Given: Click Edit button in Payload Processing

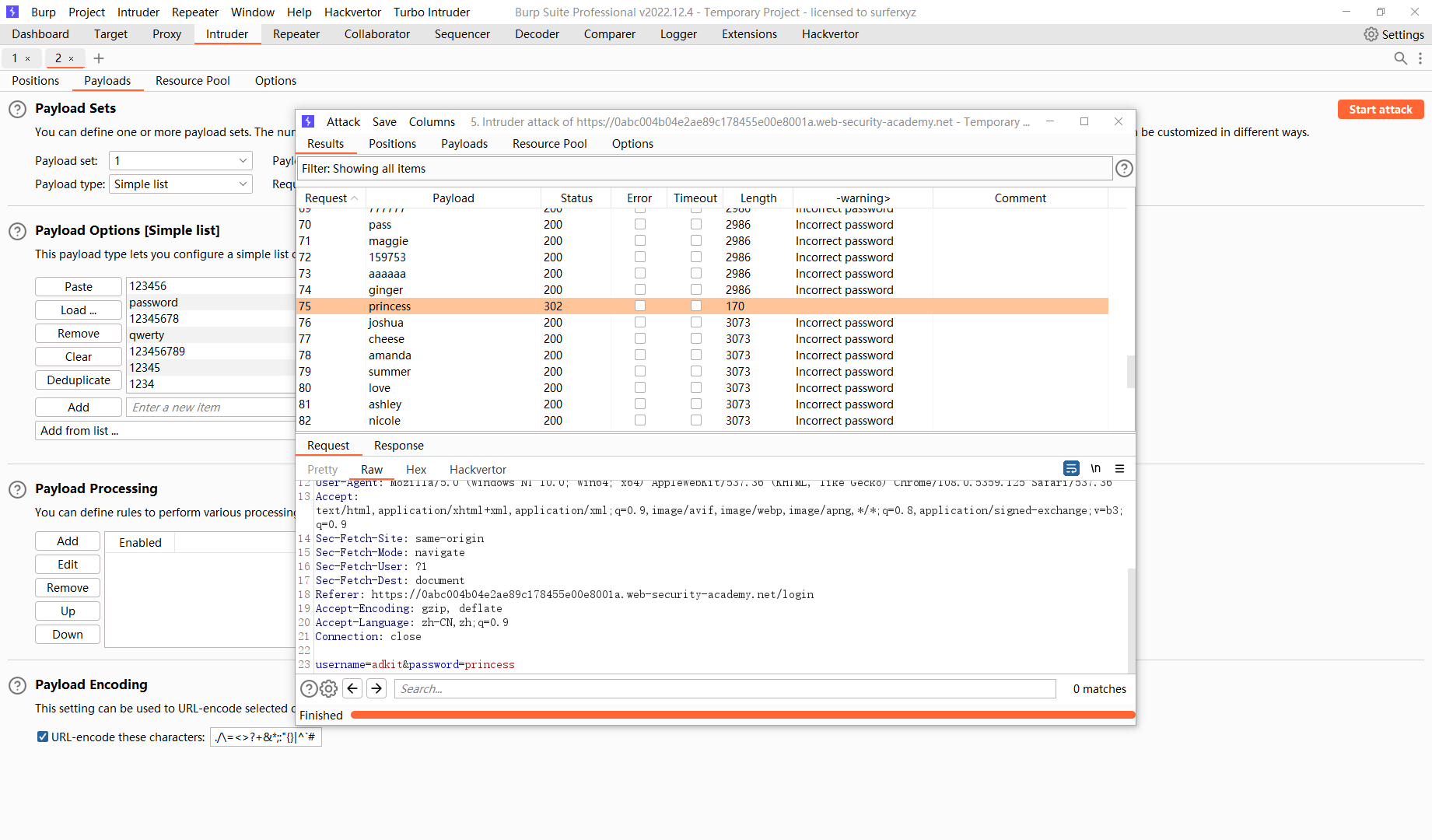Looking at the screenshot, I should point(68,565).
